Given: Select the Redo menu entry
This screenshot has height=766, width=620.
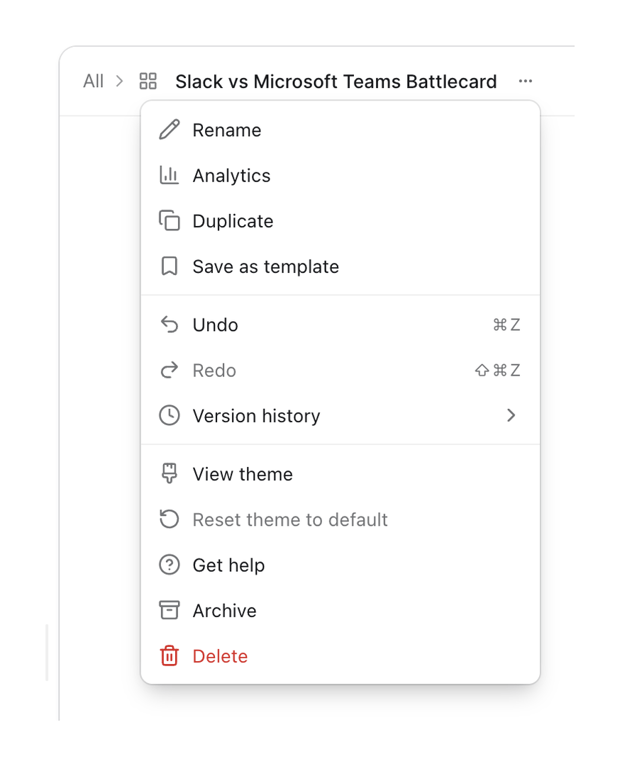Looking at the screenshot, I should pyautogui.click(x=340, y=370).
